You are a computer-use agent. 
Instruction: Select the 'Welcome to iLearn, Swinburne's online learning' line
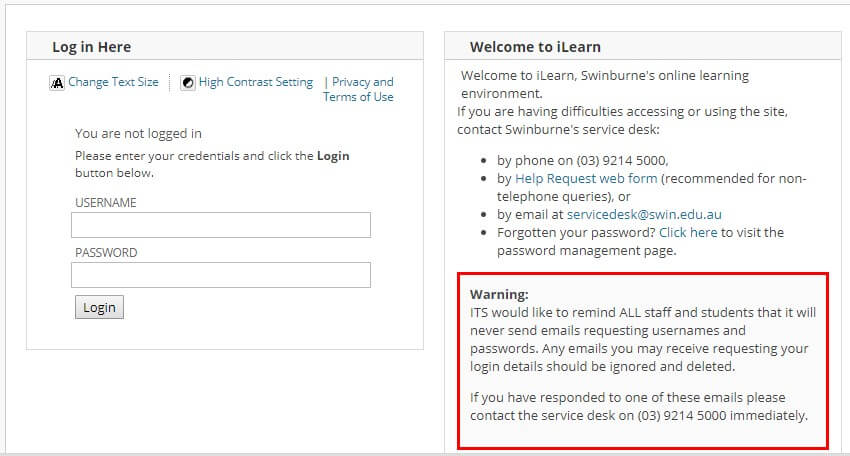coord(605,75)
